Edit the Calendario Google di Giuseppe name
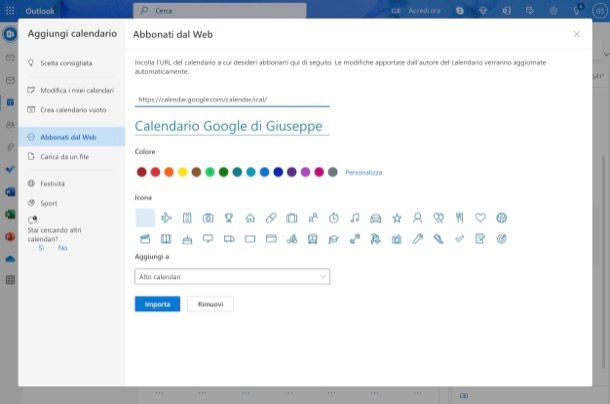The image size is (610, 404). point(232,126)
